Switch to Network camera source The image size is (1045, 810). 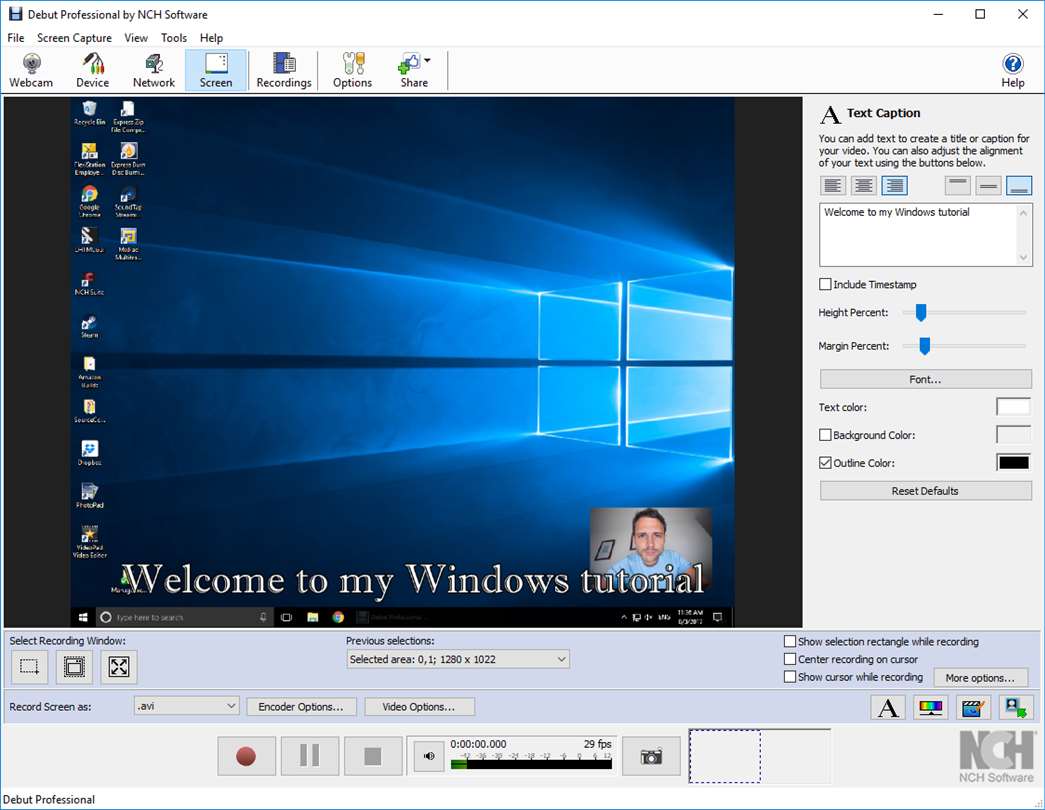click(x=154, y=70)
